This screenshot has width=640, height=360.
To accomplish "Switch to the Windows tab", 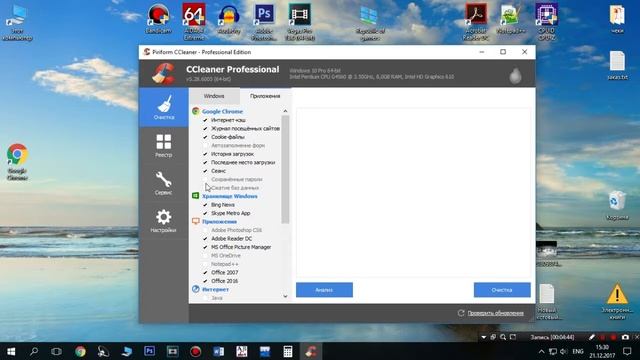I will click(214, 96).
